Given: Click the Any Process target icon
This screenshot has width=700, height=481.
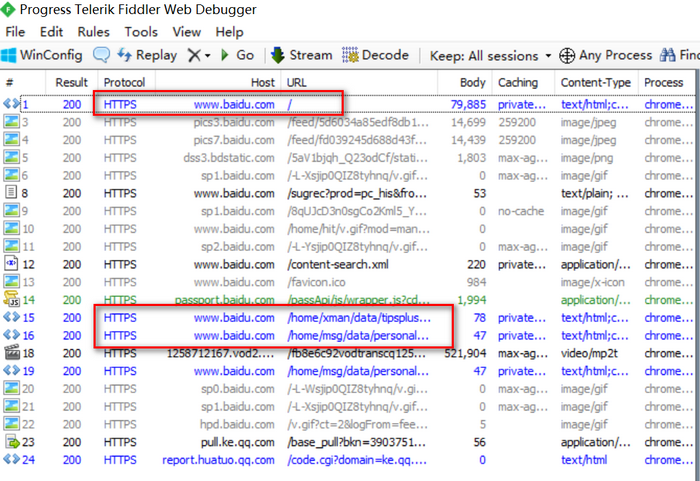Looking at the screenshot, I should point(567,56).
